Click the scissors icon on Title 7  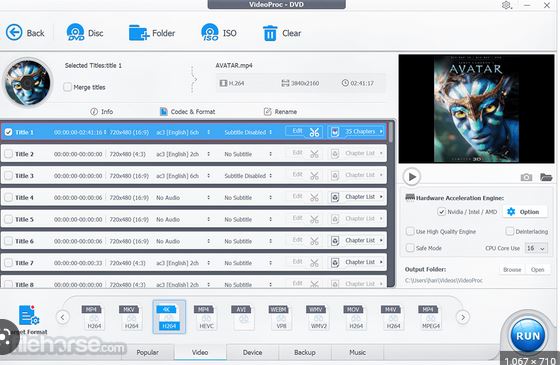[x=314, y=263]
